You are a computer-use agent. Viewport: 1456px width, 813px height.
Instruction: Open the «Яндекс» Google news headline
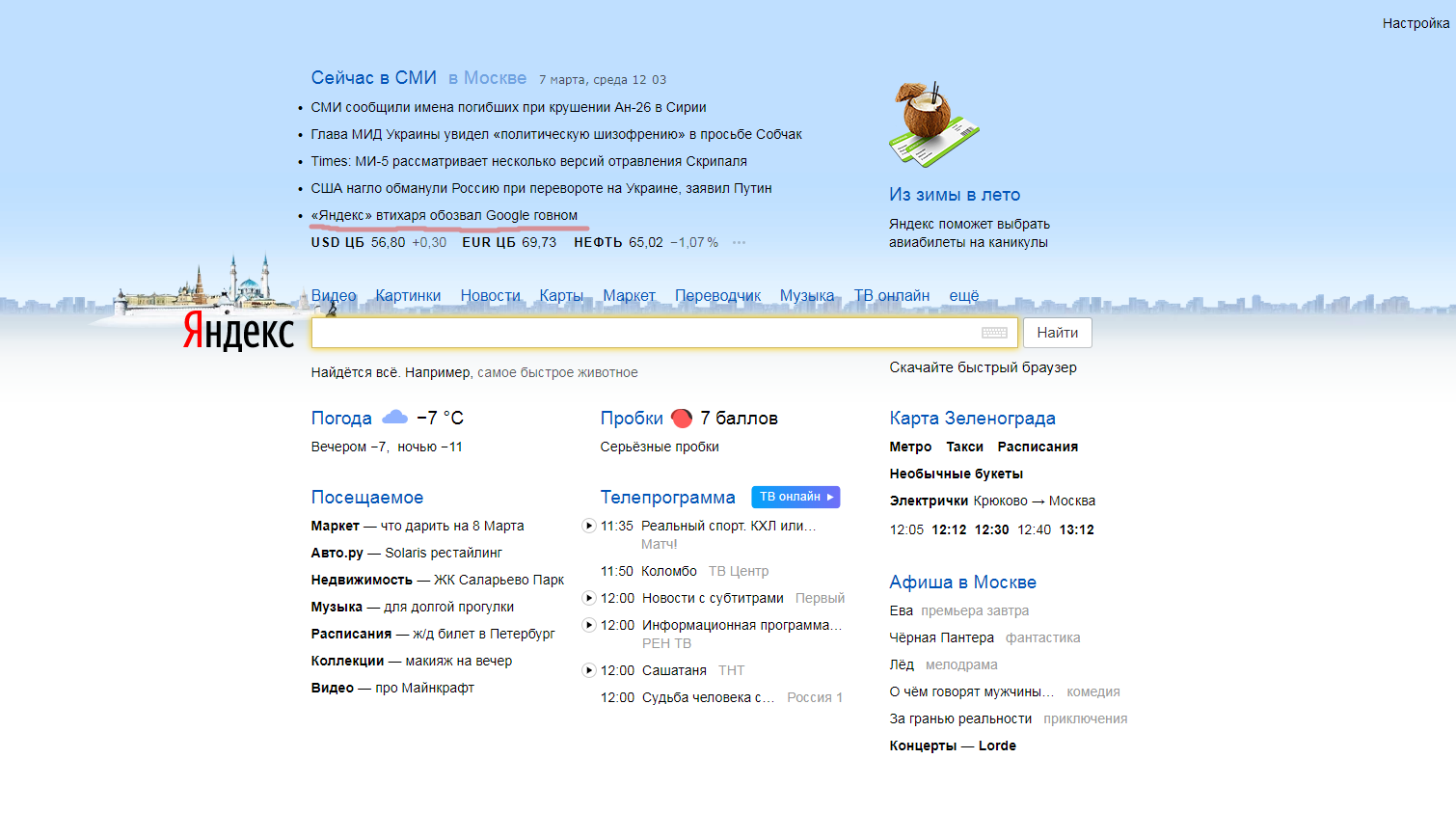(x=445, y=215)
